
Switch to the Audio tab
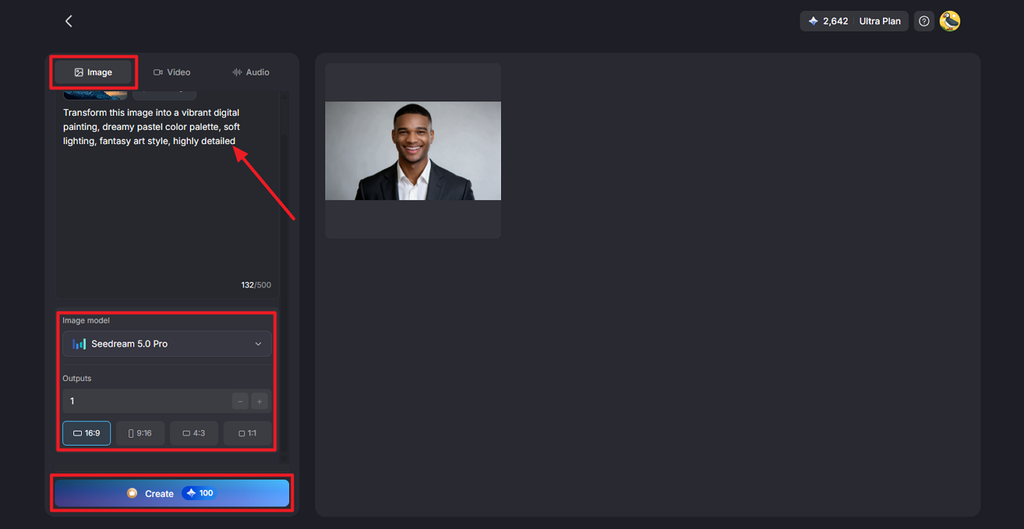[x=251, y=72]
